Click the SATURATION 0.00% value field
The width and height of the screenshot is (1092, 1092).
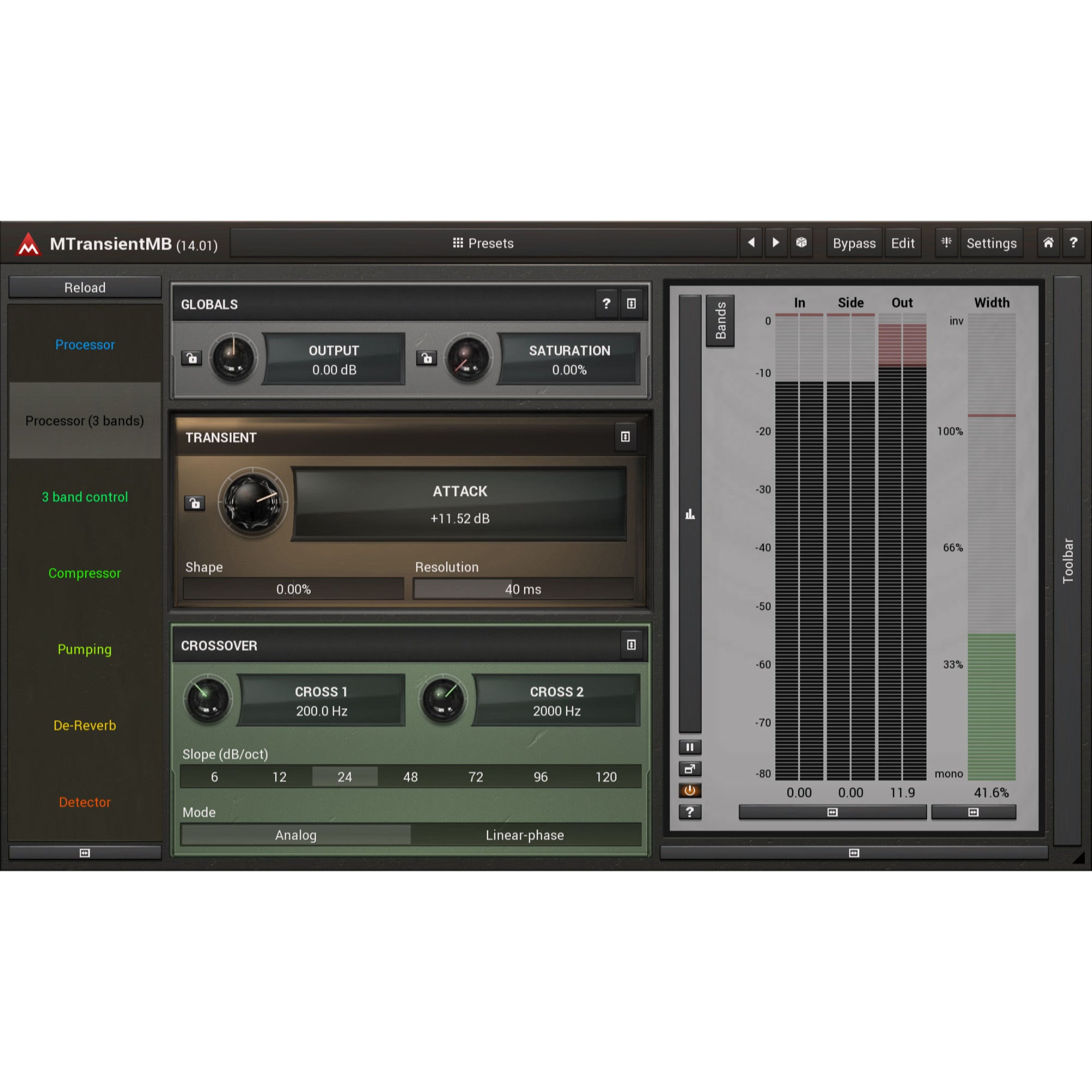pyautogui.click(x=569, y=359)
